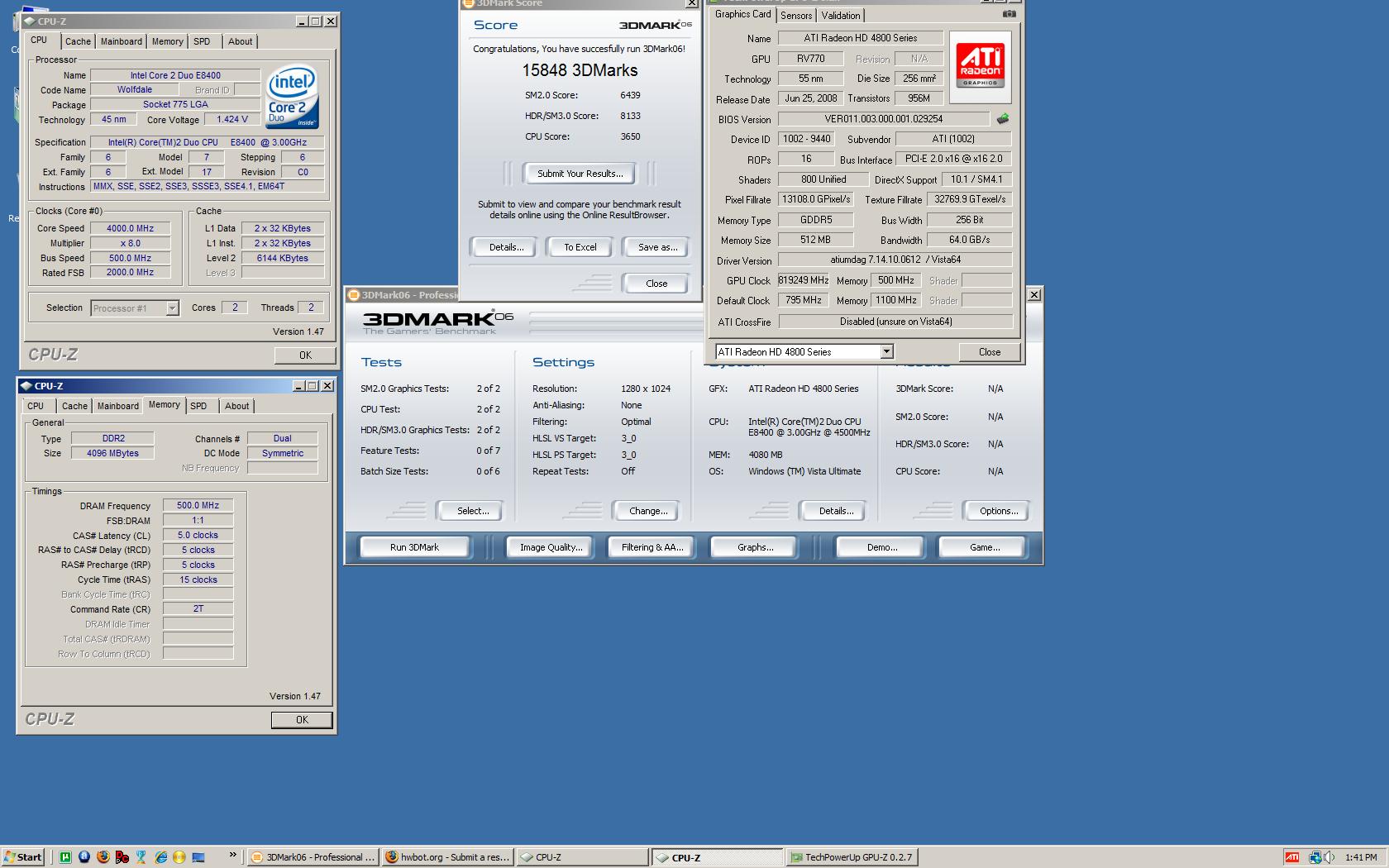Select the SPD tab in top CPU-Z
The image size is (1389, 868).
[202, 41]
